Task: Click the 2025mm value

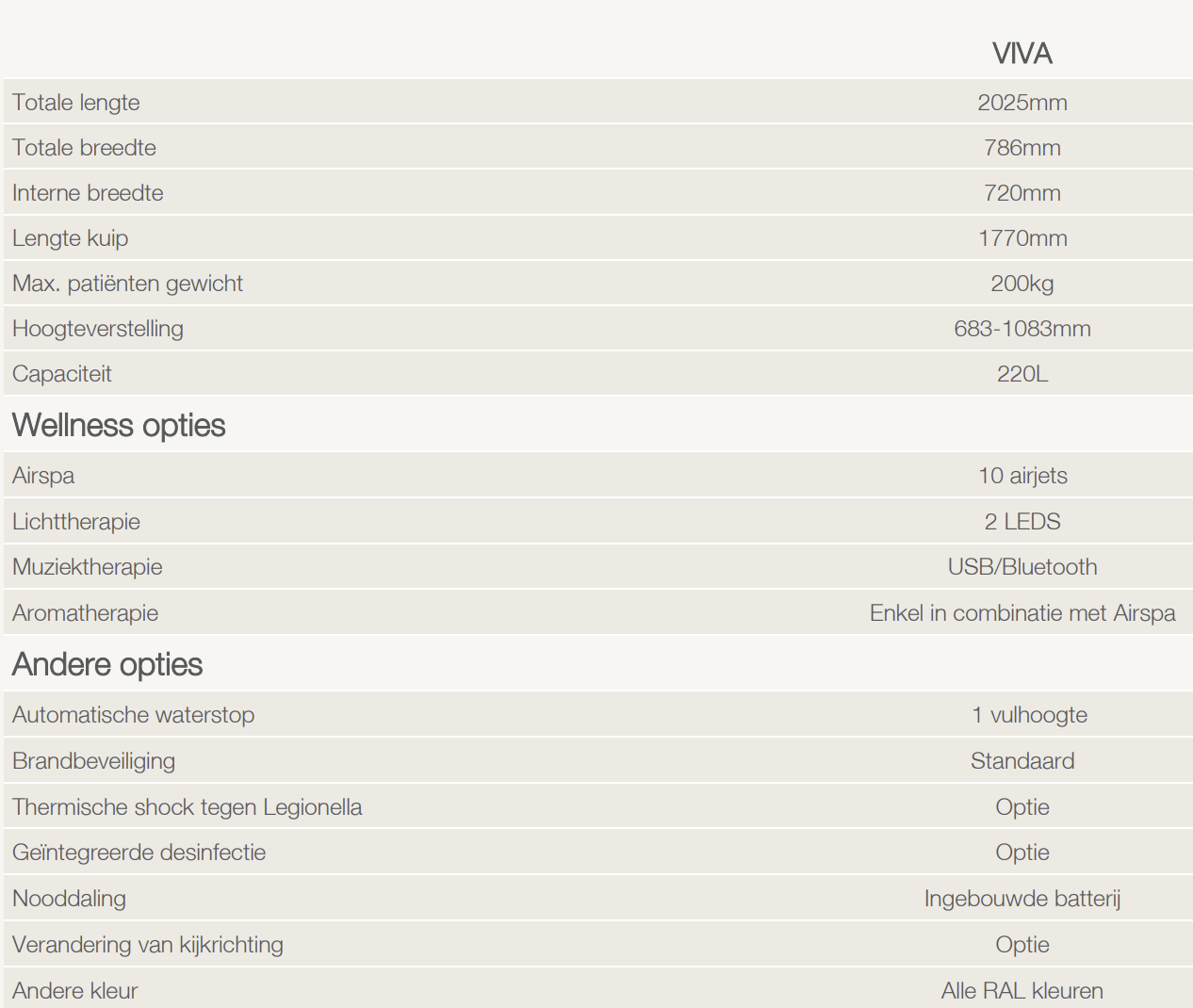Action: tap(1021, 103)
